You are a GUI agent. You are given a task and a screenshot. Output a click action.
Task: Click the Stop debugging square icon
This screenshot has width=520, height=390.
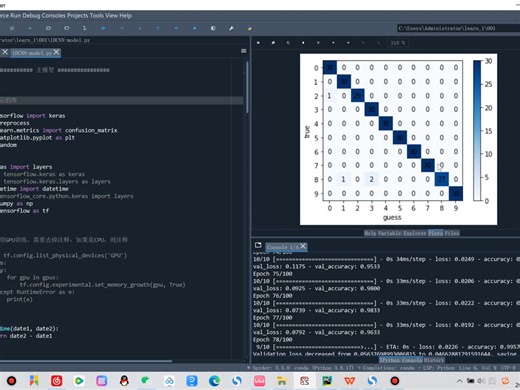click(195, 28)
